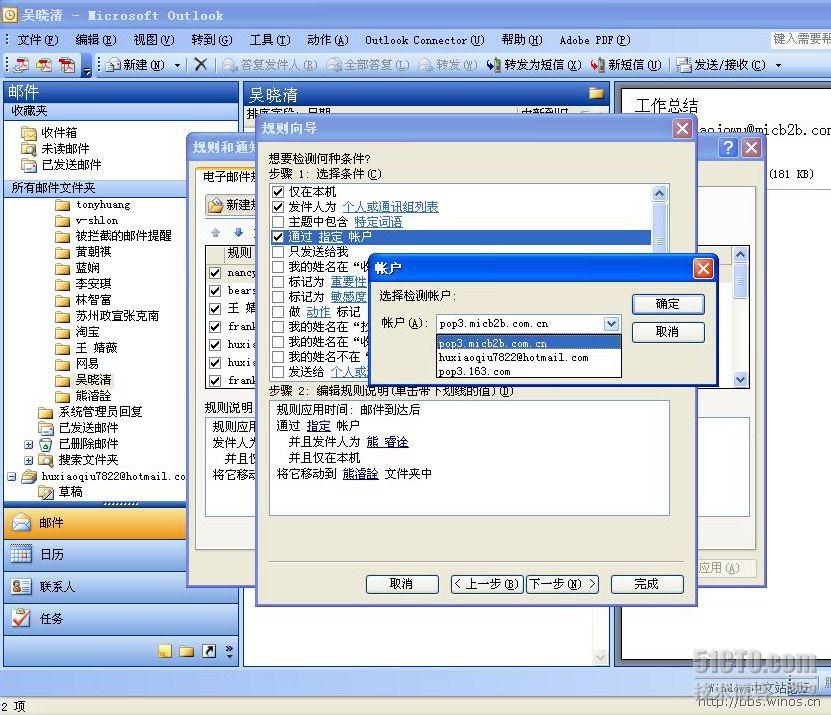Open the 文件 menu
831x715 pixels.
pyautogui.click(x=38, y=40)
